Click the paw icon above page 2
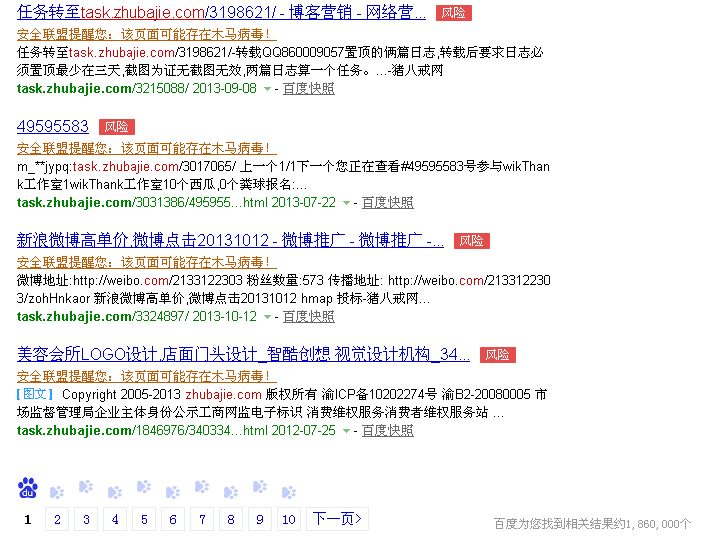This screenshot has width=707, height=541. point(57,492)
